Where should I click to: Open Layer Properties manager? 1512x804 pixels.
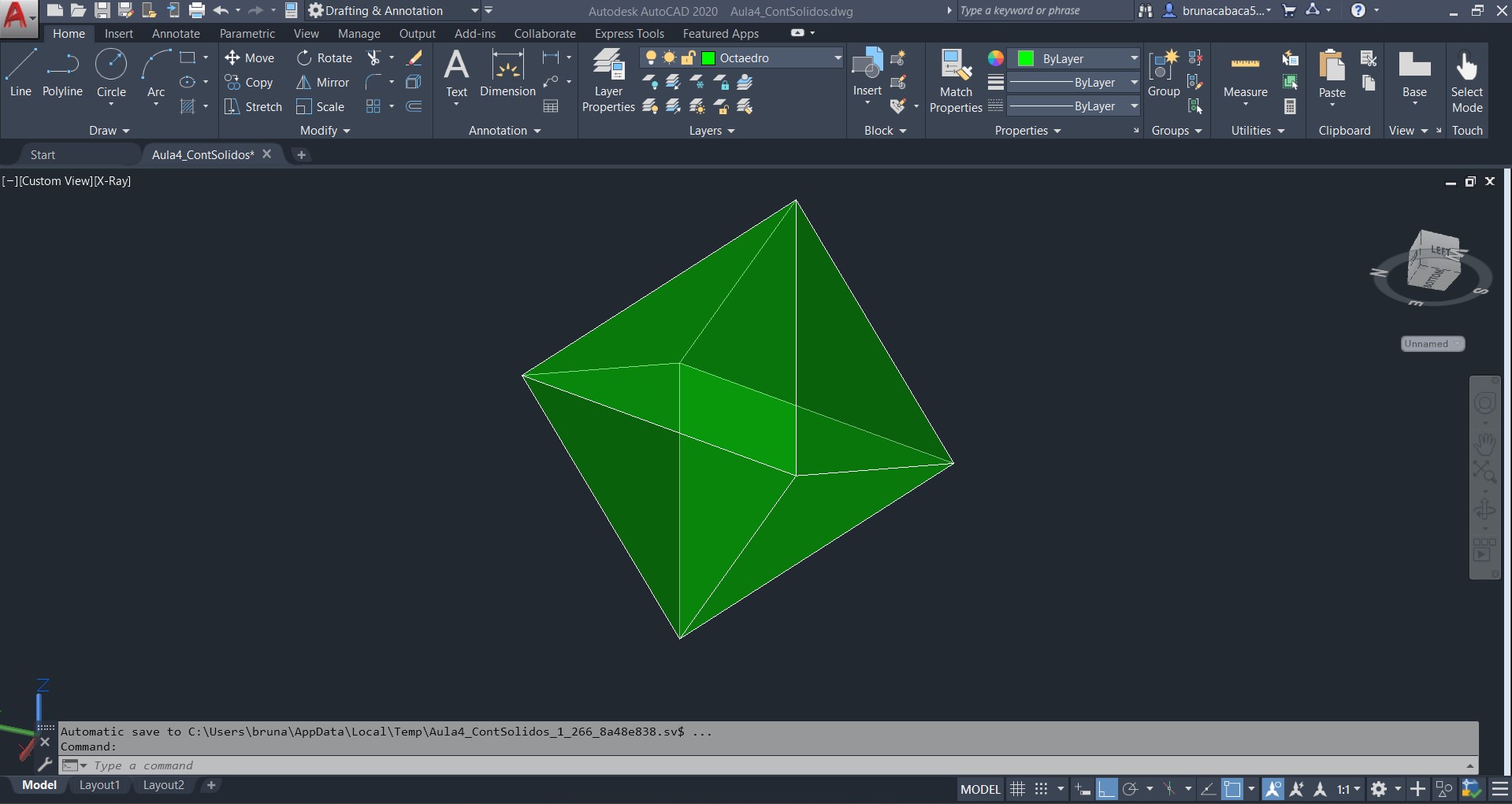608,80
